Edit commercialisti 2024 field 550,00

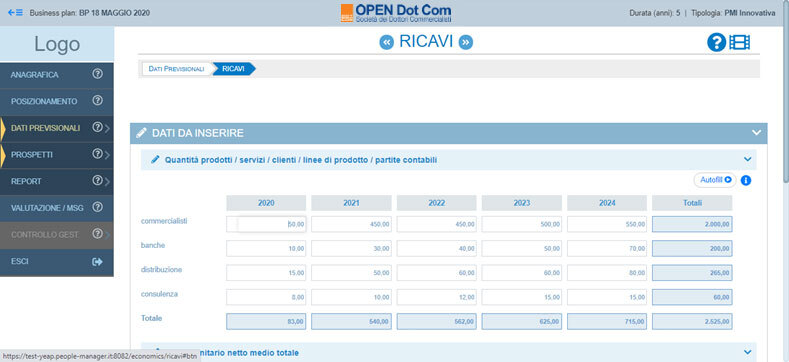click(x=607, y=224)
